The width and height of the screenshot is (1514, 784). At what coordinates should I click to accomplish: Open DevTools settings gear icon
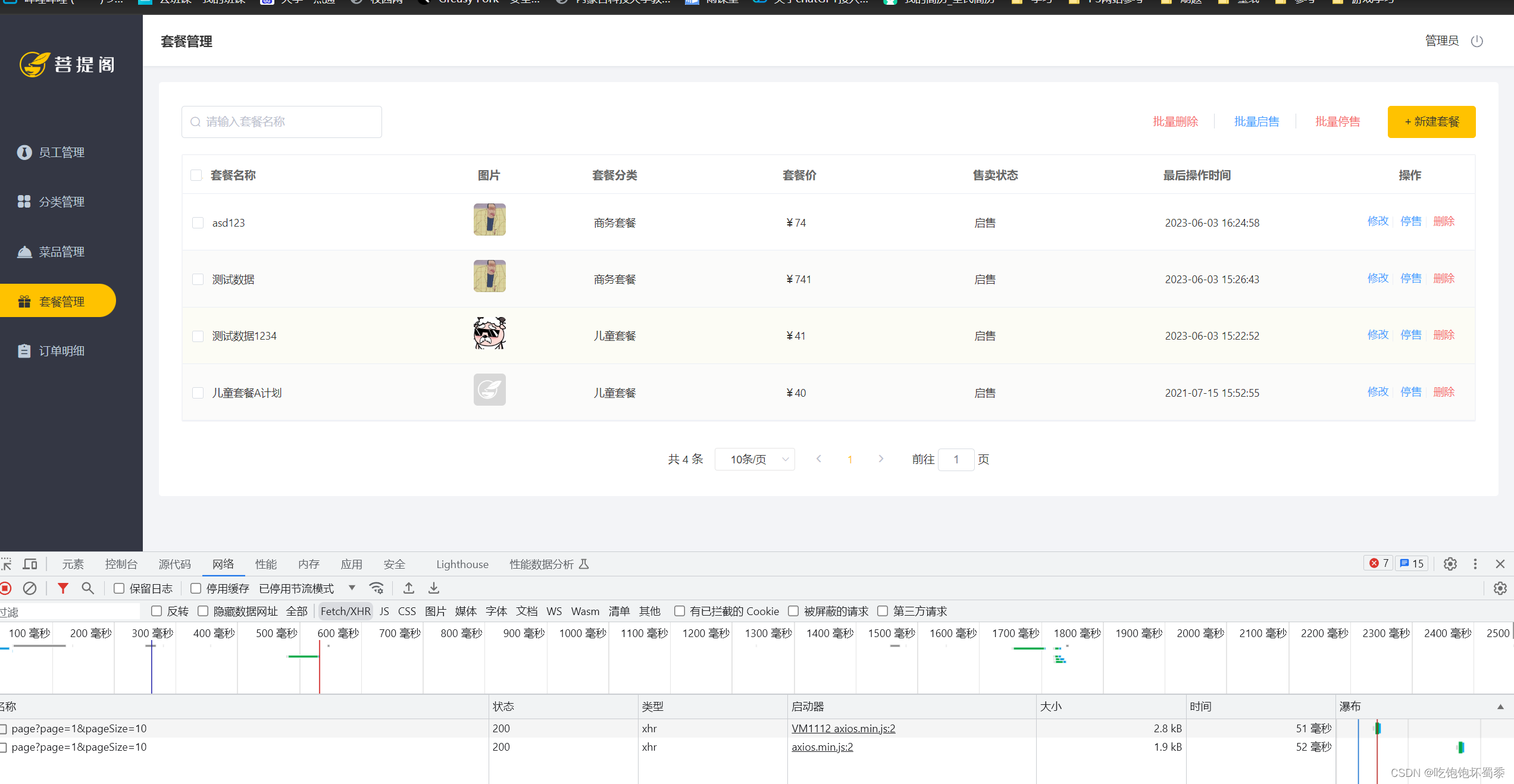[1450, 564]
